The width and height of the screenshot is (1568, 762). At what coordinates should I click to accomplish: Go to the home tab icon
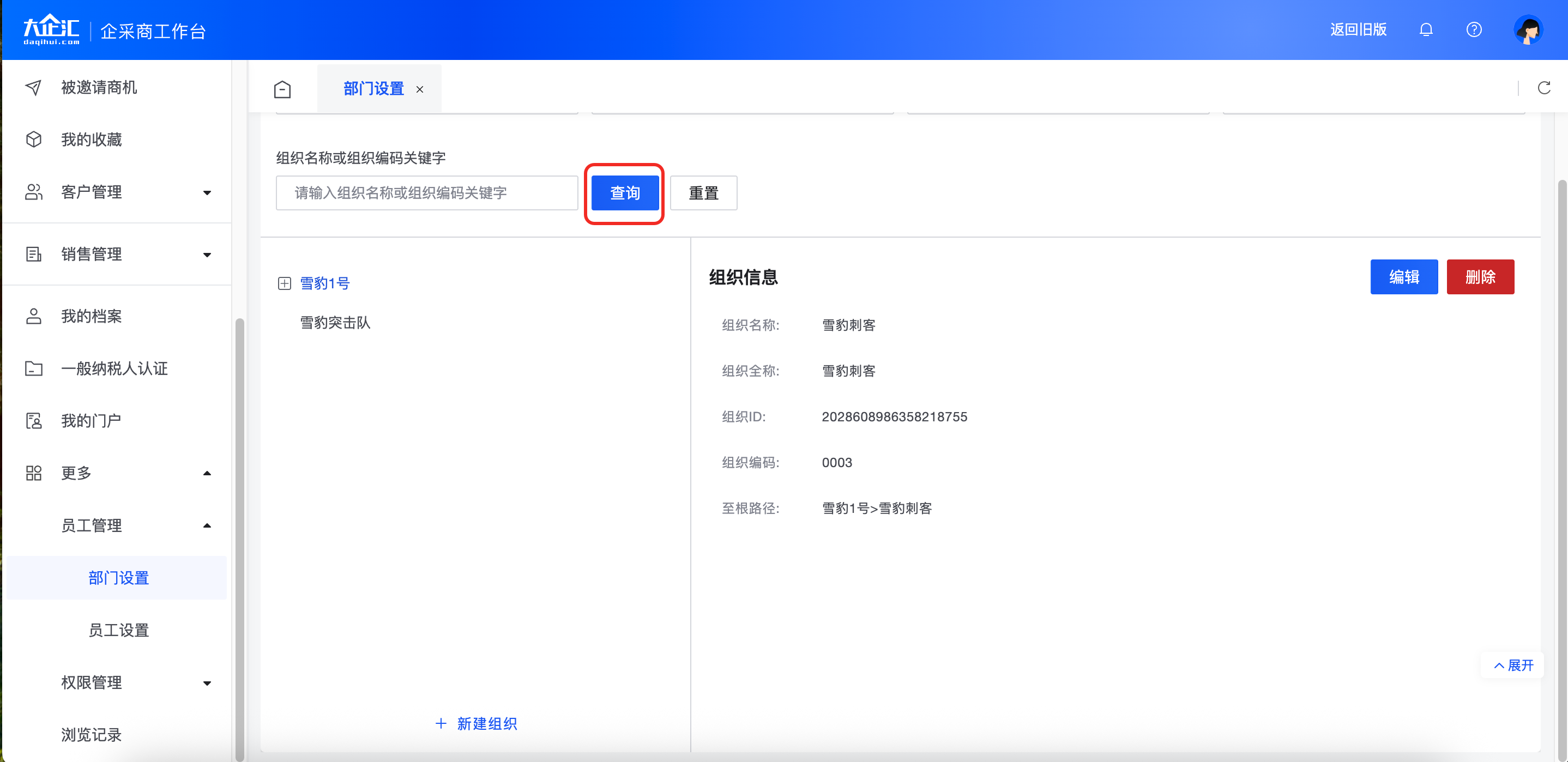coord(282,89)
